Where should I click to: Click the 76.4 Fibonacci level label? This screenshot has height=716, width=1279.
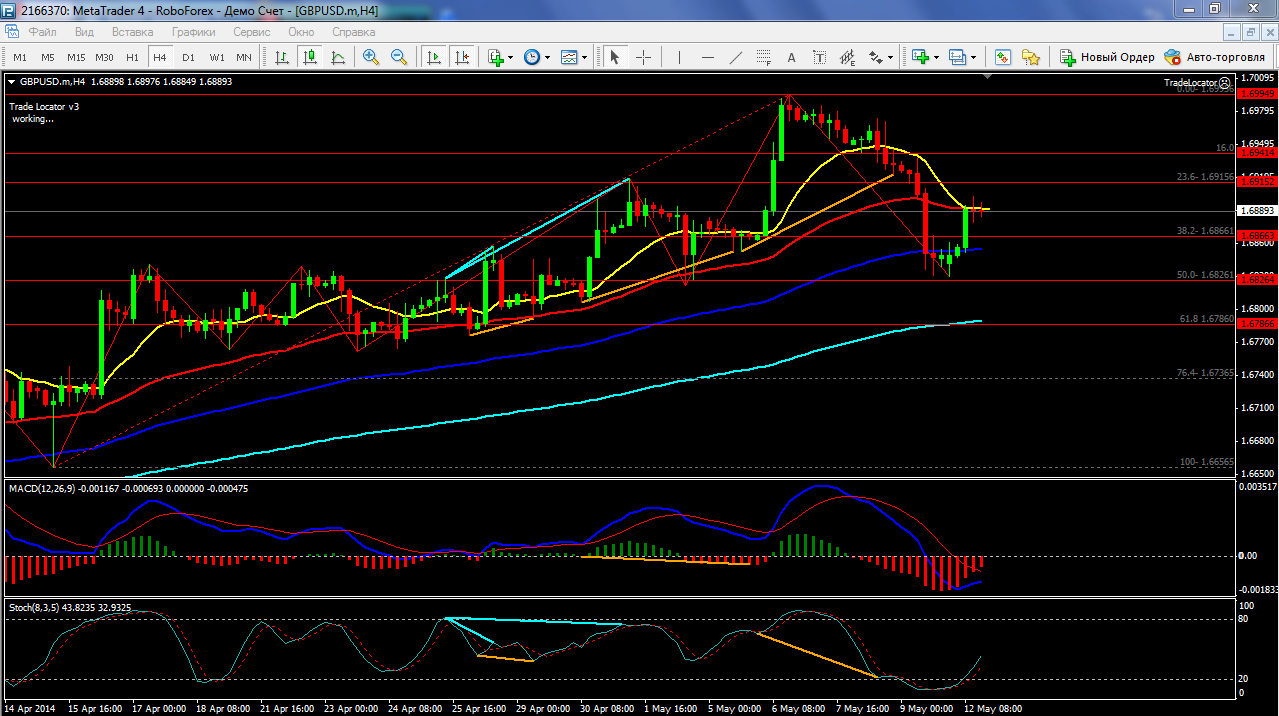[1207, 373]
